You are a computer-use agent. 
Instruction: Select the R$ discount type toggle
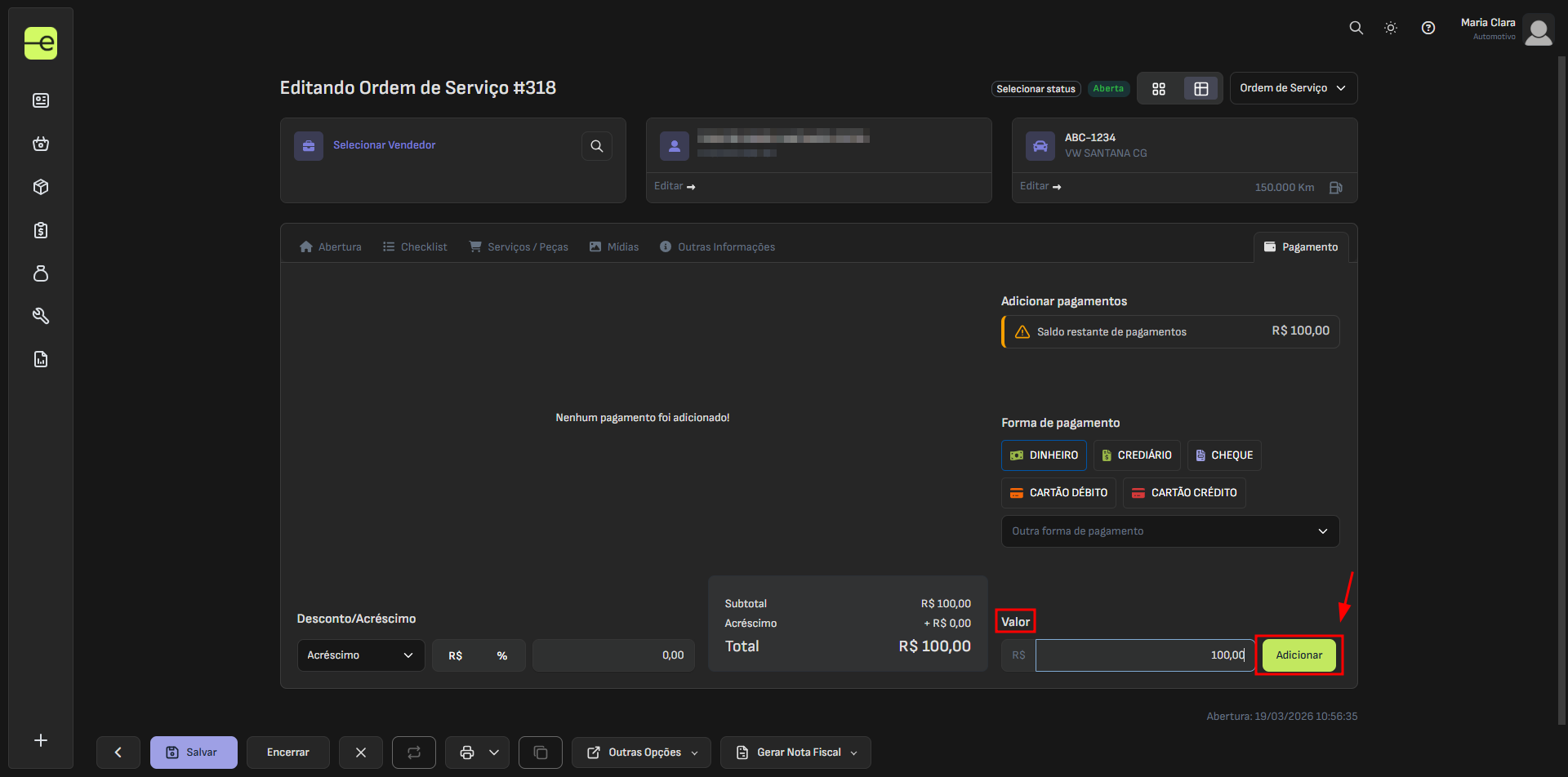[x=456, y=655]
